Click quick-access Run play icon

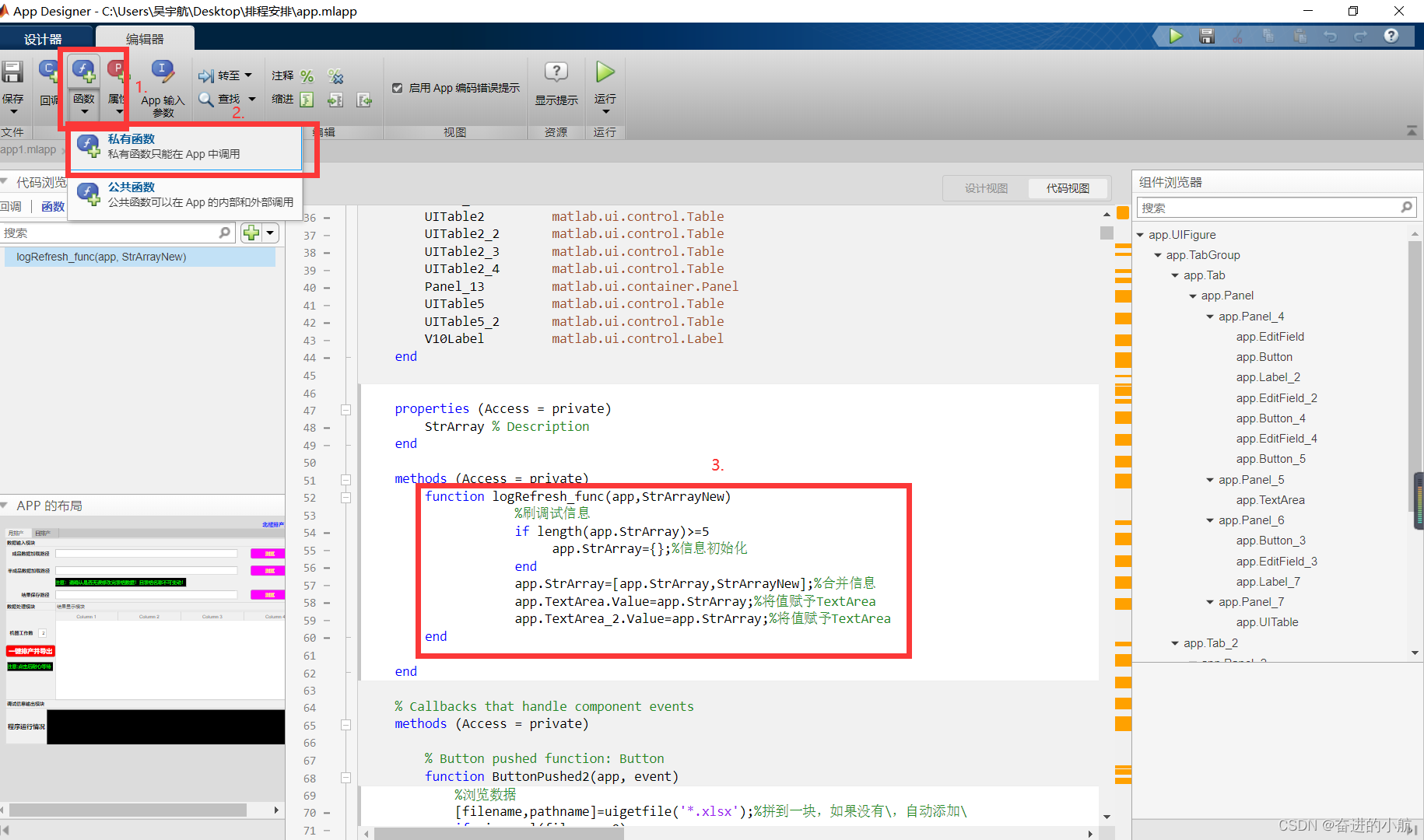pos(1176,36)
